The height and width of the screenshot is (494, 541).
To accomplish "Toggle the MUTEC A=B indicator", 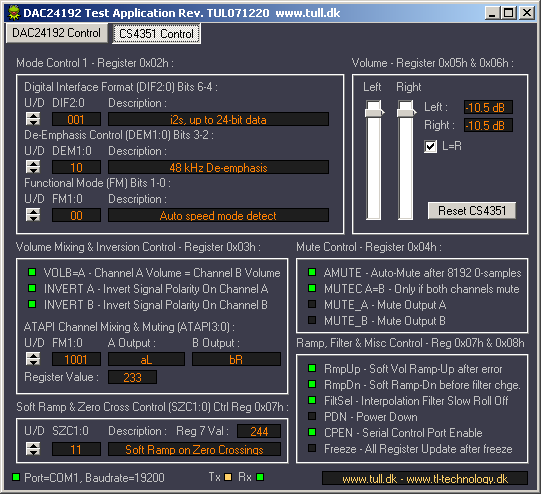I will click(312, 288).
